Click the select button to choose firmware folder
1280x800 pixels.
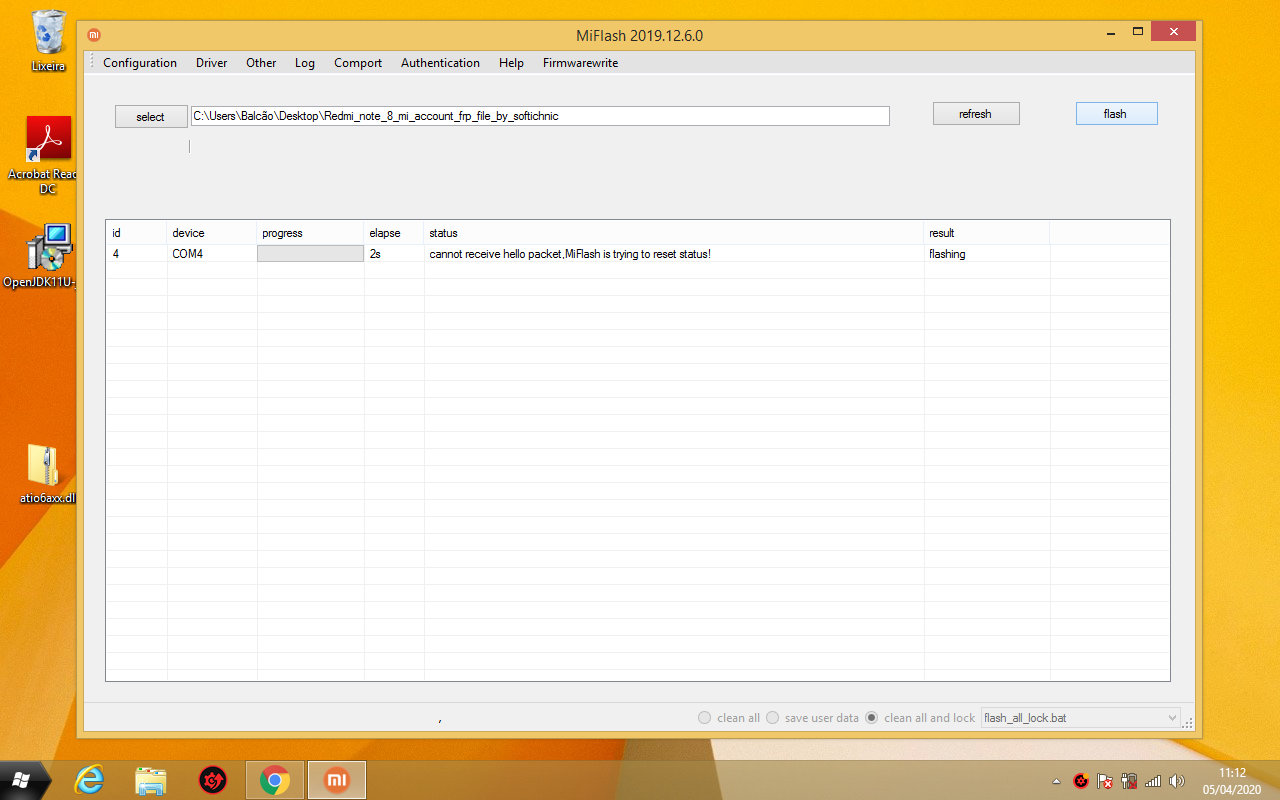point(151,117)
